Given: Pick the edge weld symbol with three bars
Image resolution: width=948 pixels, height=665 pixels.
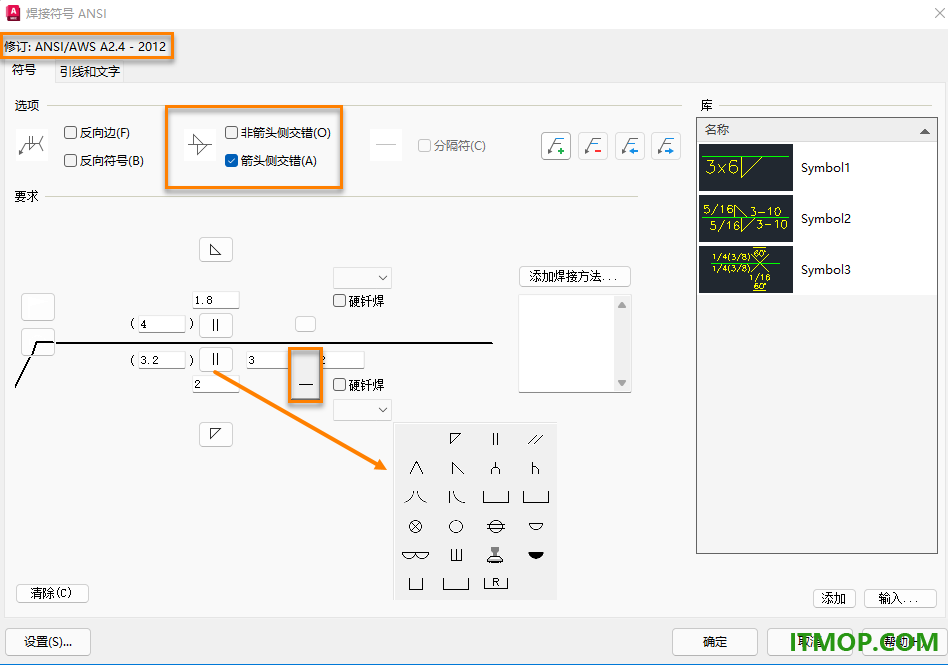Looking at the screenshot, I should click(x=456, y=555).
